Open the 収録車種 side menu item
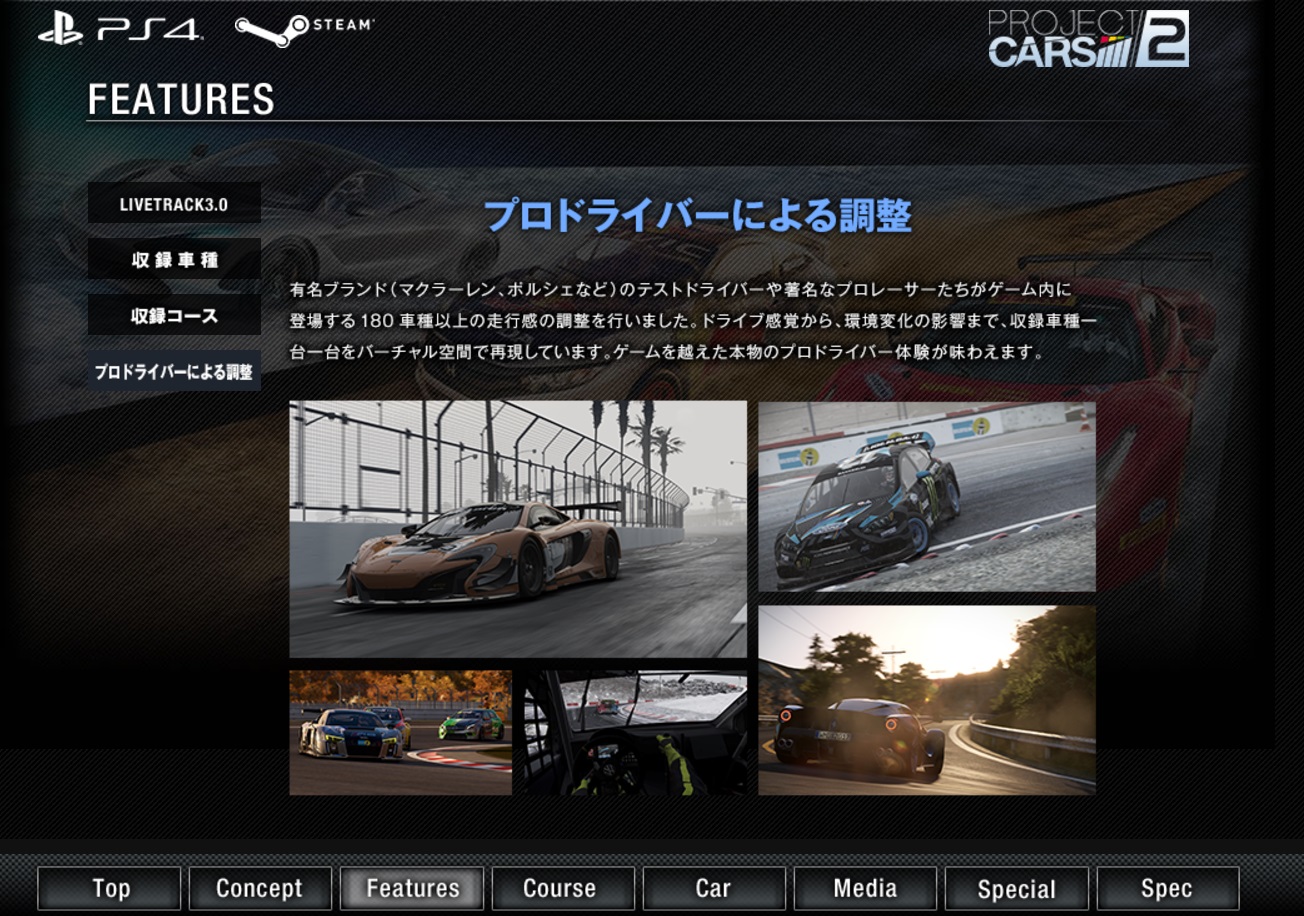1304x916 pixels. point(174,260)
